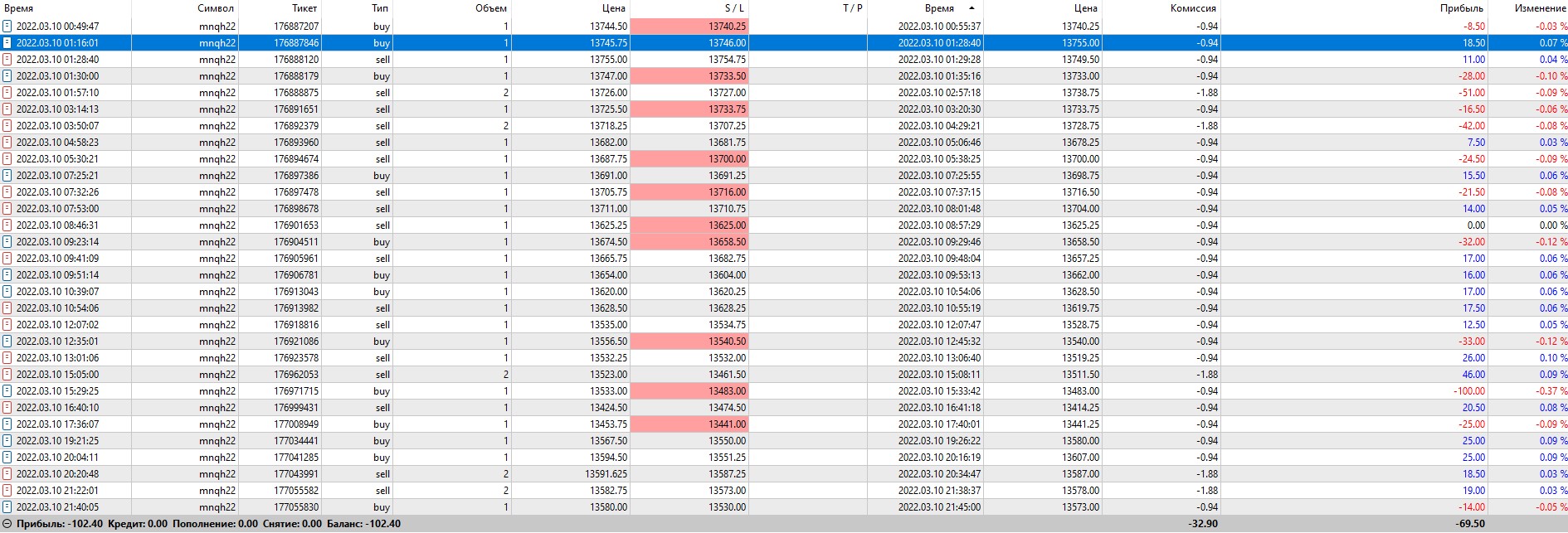
Task: Sort by the Комиссия column header
Action: pyautogui.click(x=1193, y=8)
